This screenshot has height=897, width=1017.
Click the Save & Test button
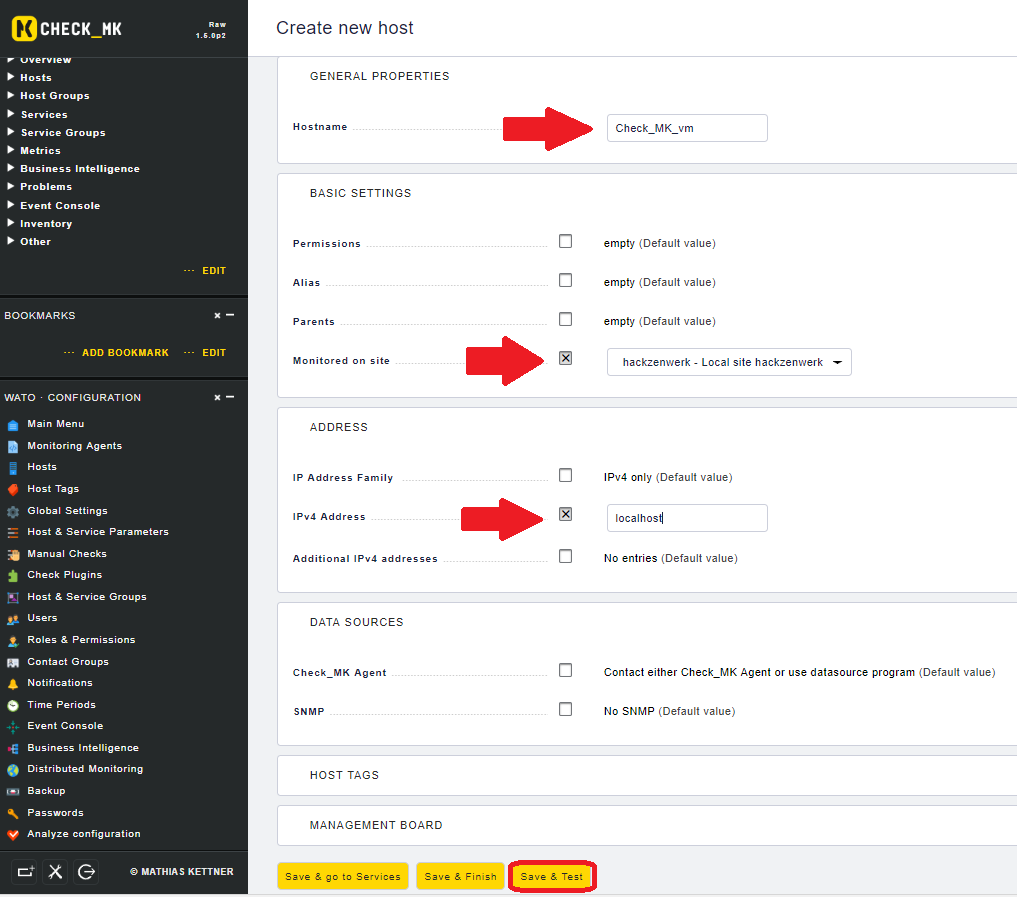(552, 876)
